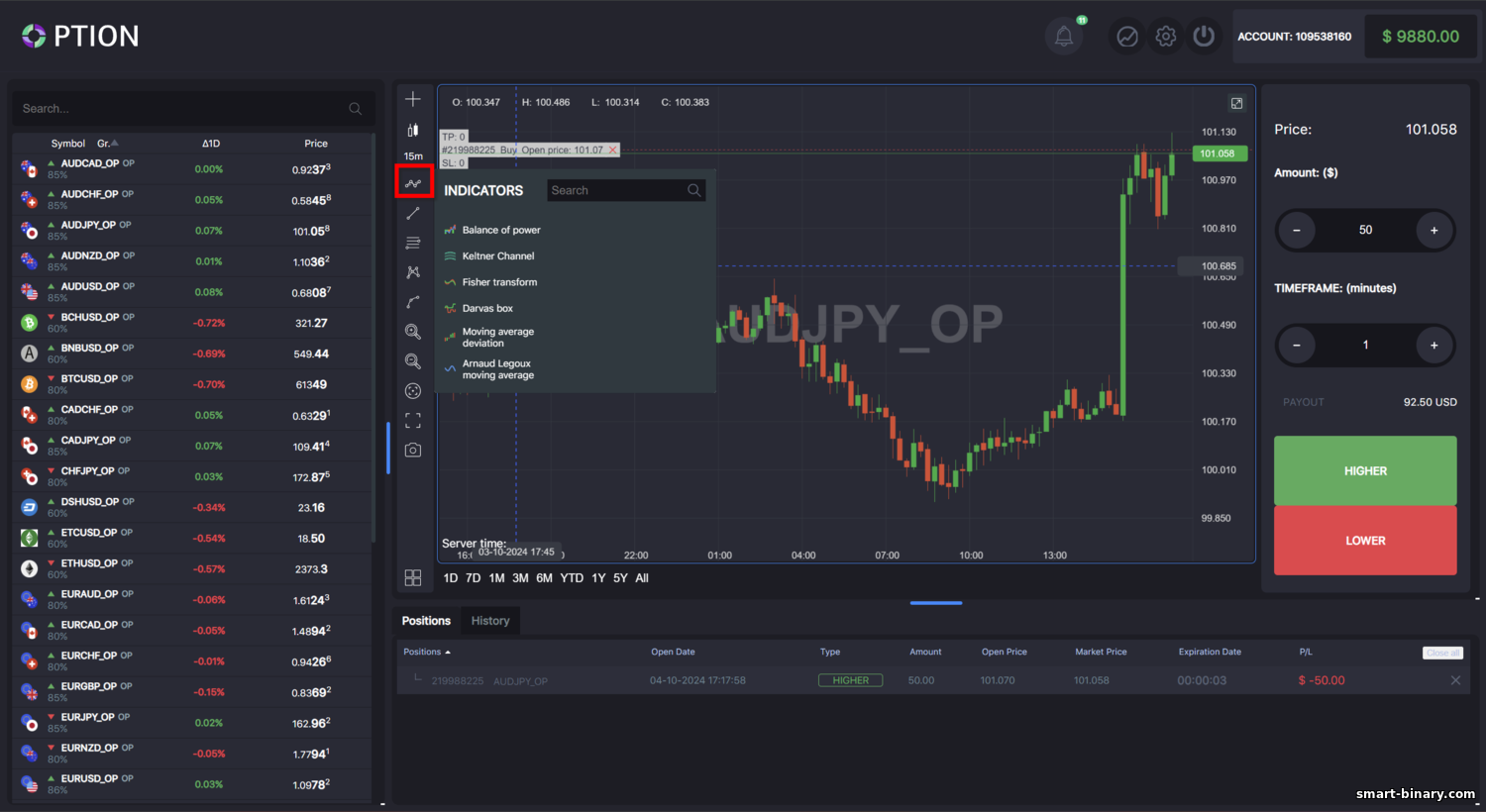Screen dimensions: 1486x812
Task: Switch to the Positions tab
Action: pyautogui.click(x=426, y=621)
